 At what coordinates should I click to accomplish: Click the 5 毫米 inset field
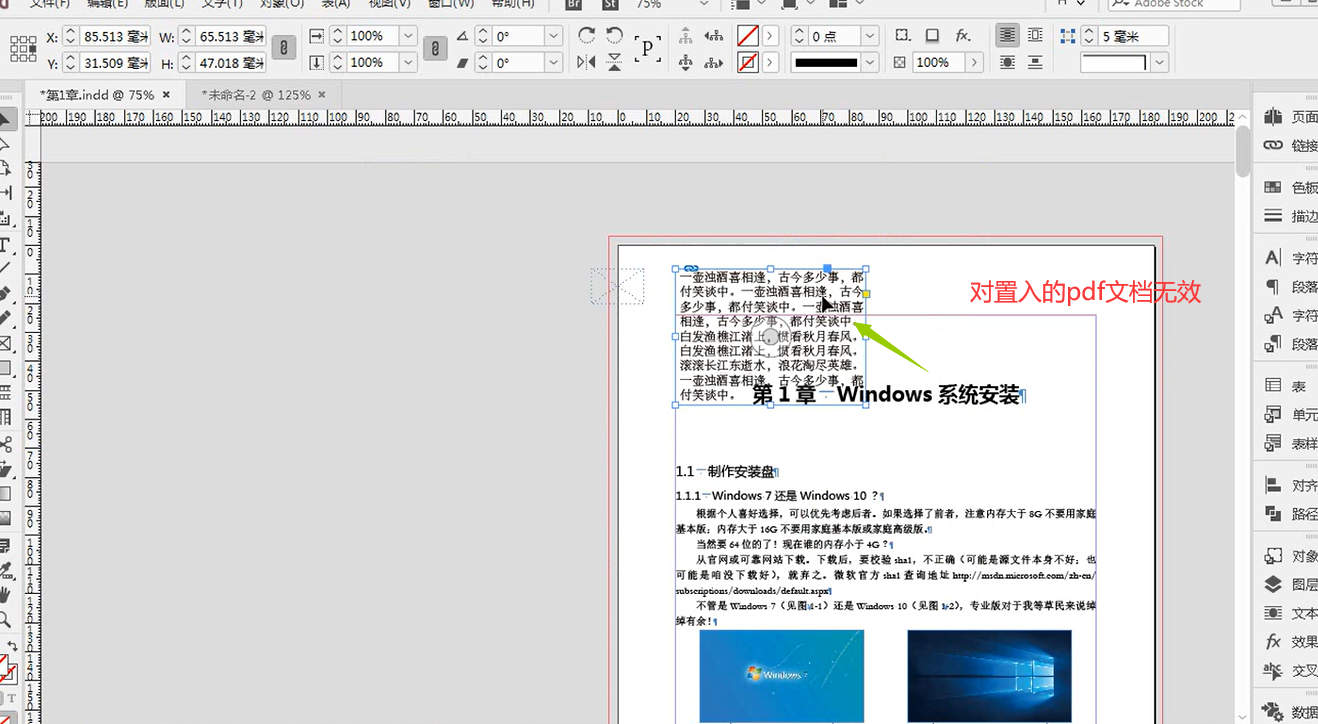click(x=1133, y=36)
